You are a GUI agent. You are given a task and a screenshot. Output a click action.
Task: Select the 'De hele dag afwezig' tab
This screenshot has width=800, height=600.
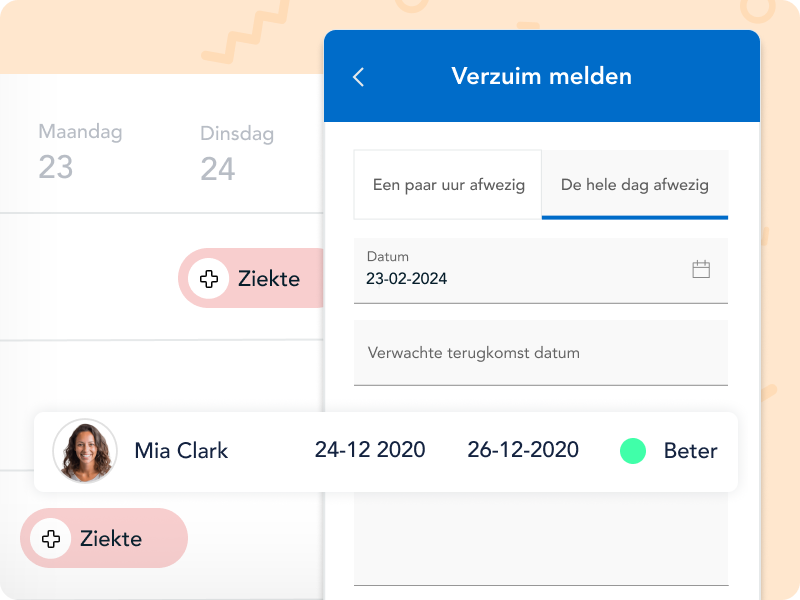(x=634, y=185)
